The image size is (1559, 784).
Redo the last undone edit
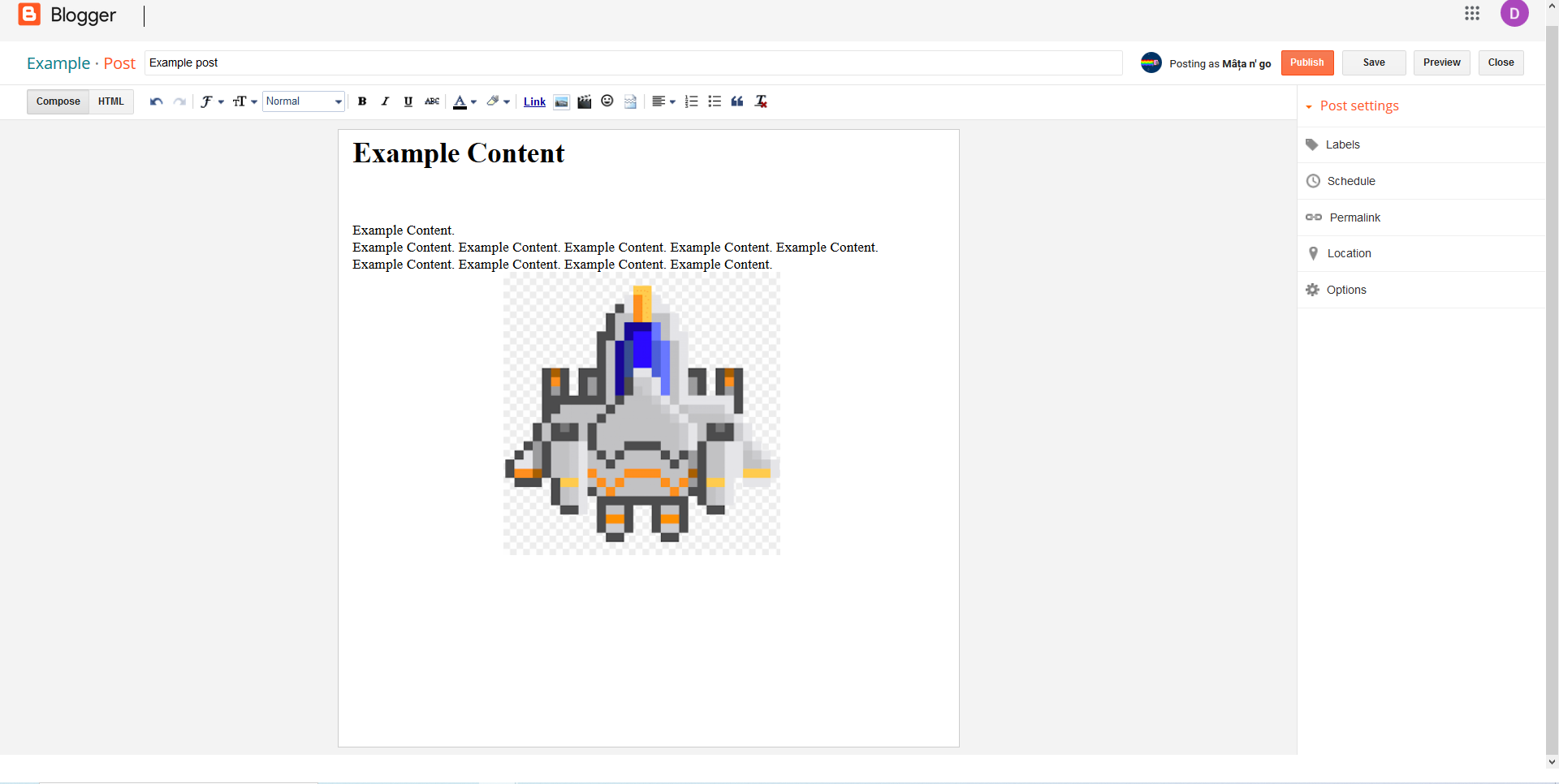click(x=179, y=101)
